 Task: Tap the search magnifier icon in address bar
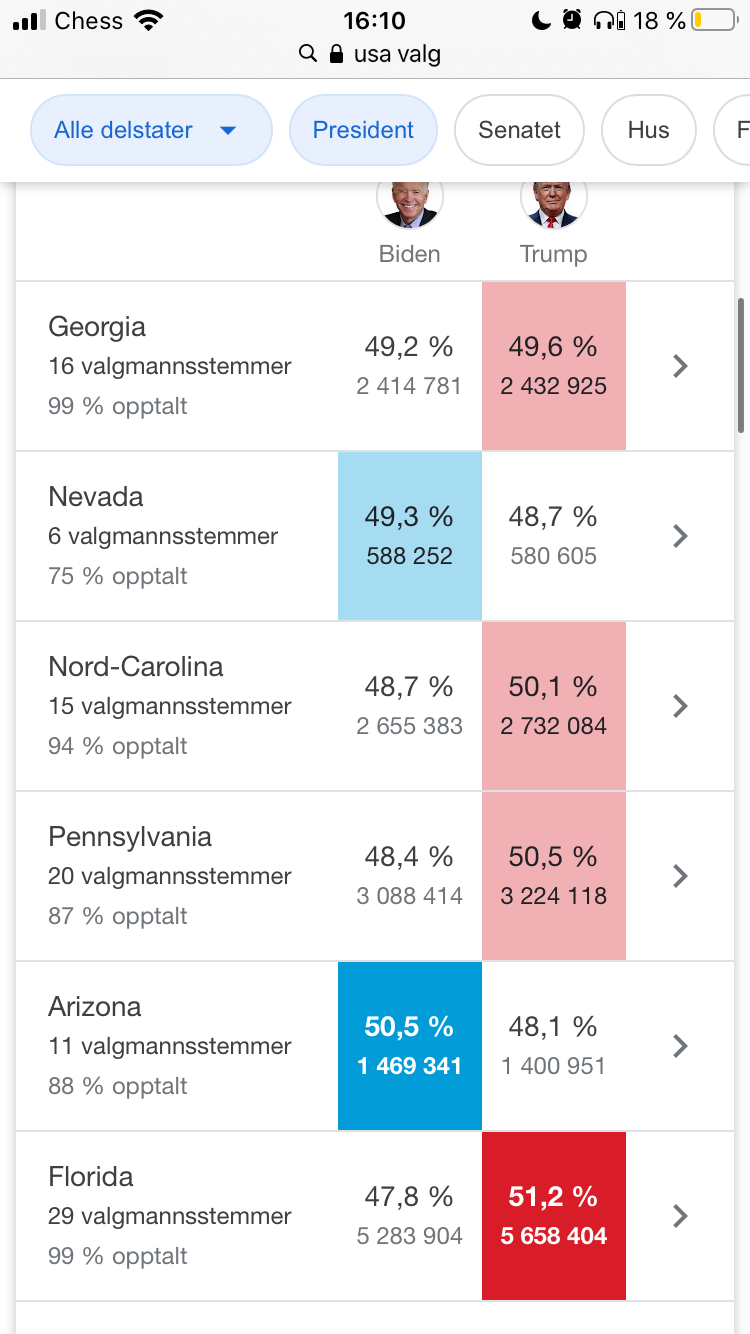308,54
